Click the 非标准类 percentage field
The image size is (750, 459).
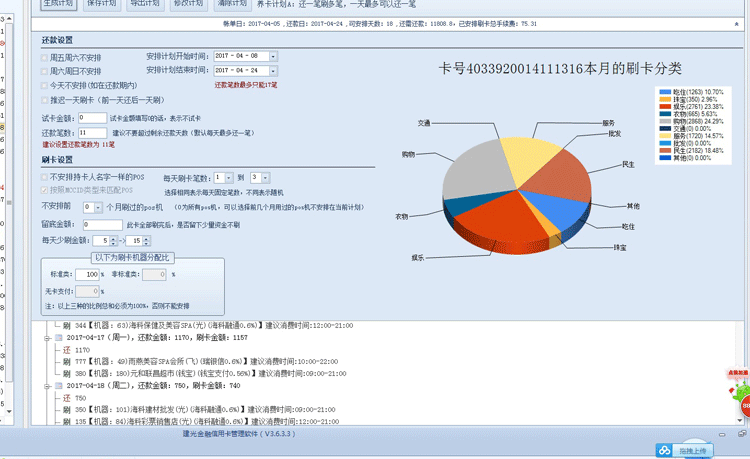(x=154, y=274)
